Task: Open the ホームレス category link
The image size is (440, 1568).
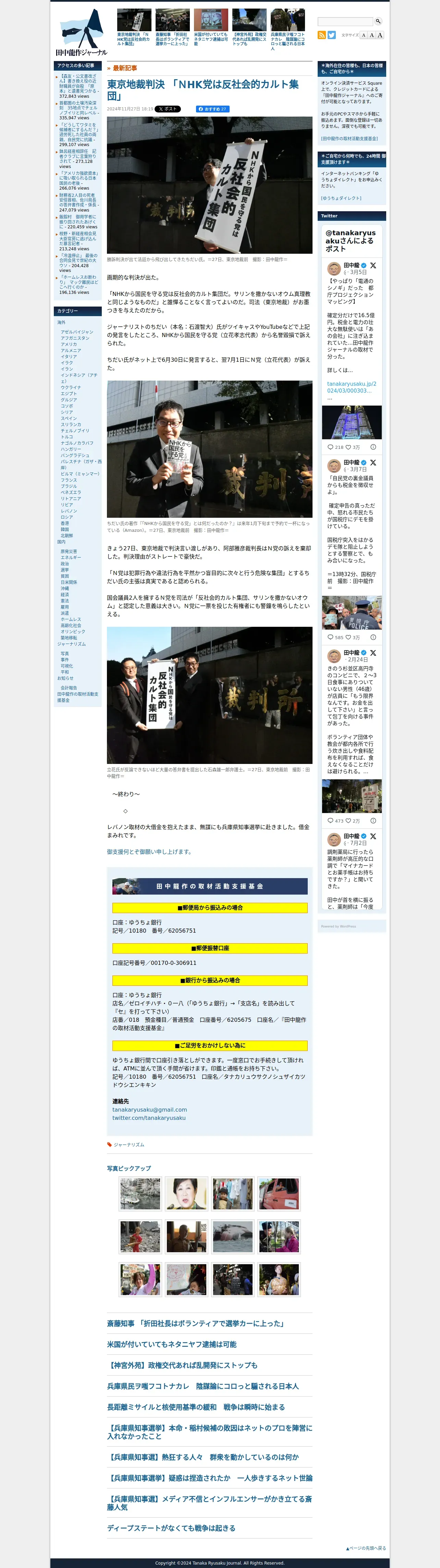Action: click(x=71, y=620)
